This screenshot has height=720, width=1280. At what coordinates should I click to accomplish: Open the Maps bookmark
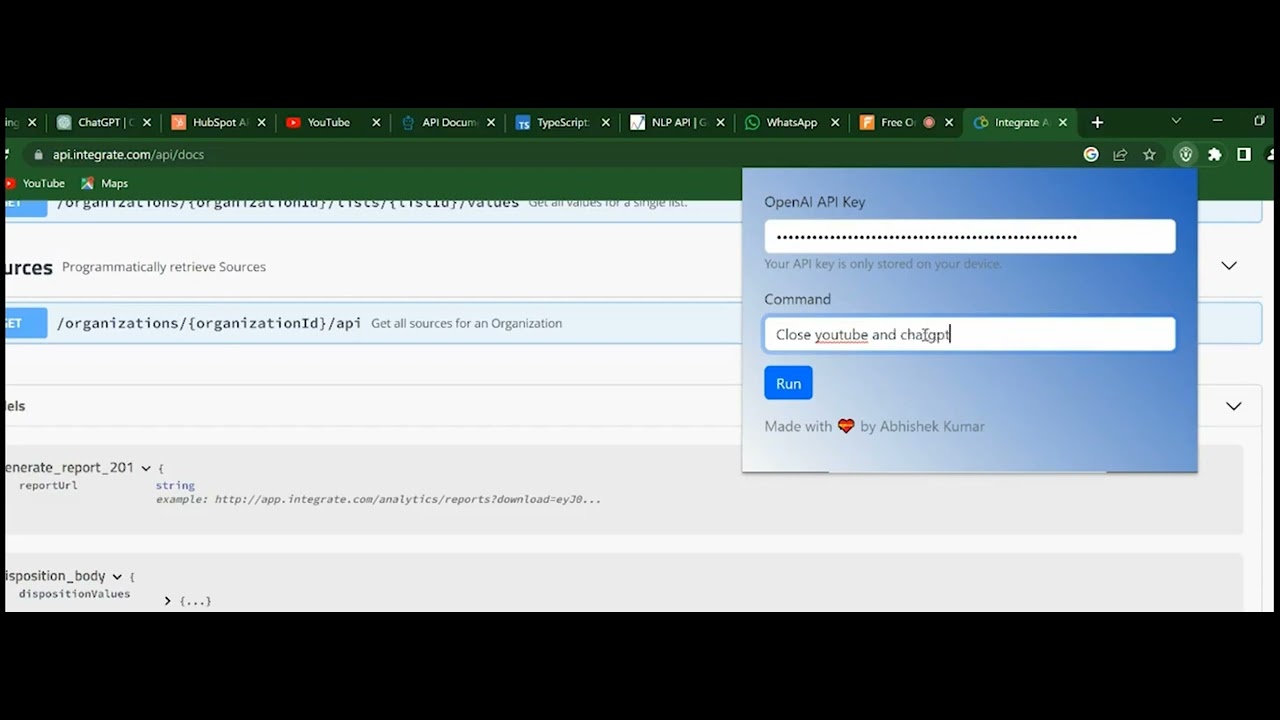click(x=105, y=183)
